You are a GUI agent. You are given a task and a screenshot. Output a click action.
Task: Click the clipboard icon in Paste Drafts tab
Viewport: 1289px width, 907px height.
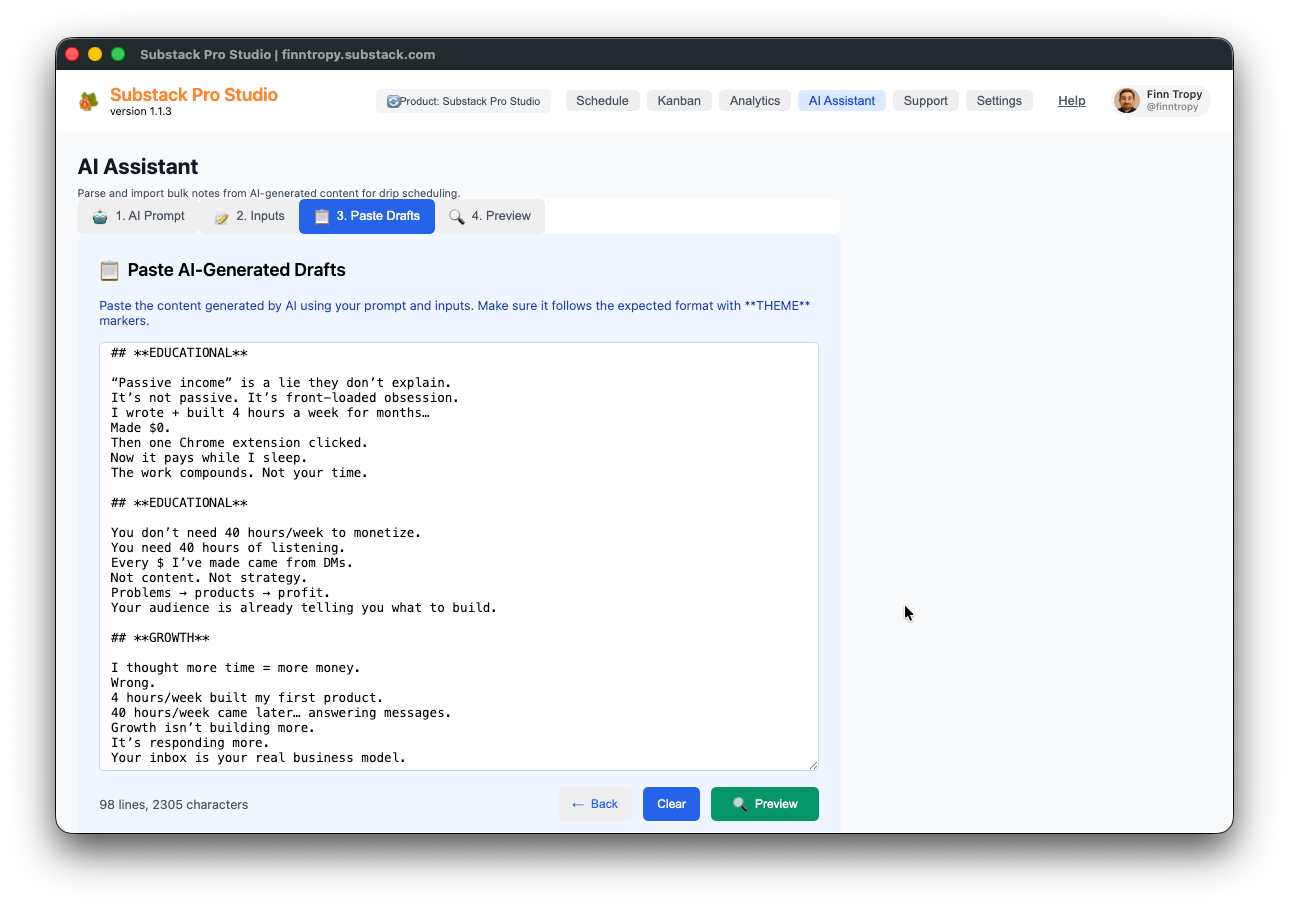click(321, 216)
